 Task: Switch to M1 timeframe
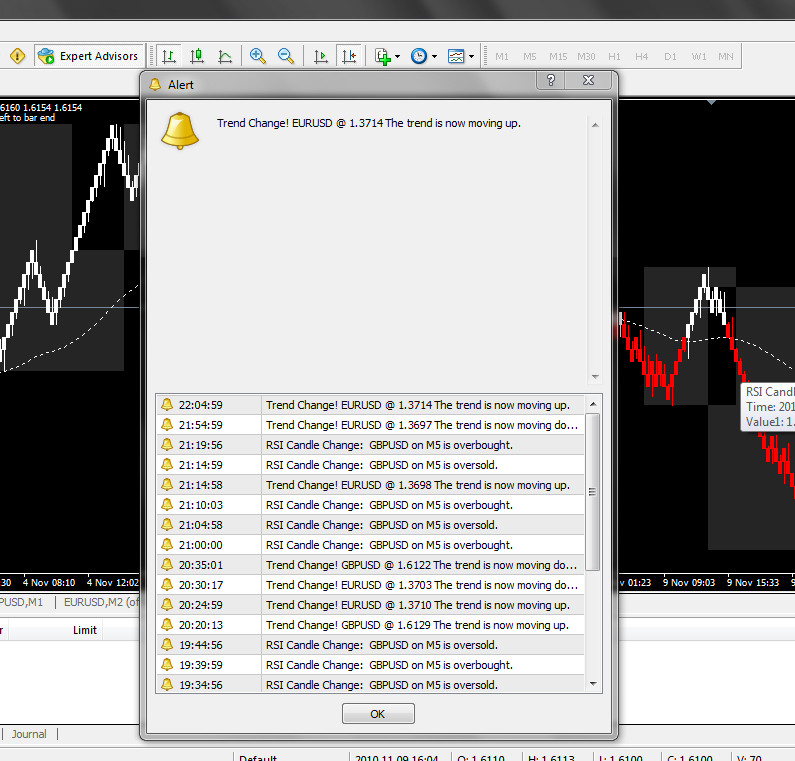[x=502, y=56]
